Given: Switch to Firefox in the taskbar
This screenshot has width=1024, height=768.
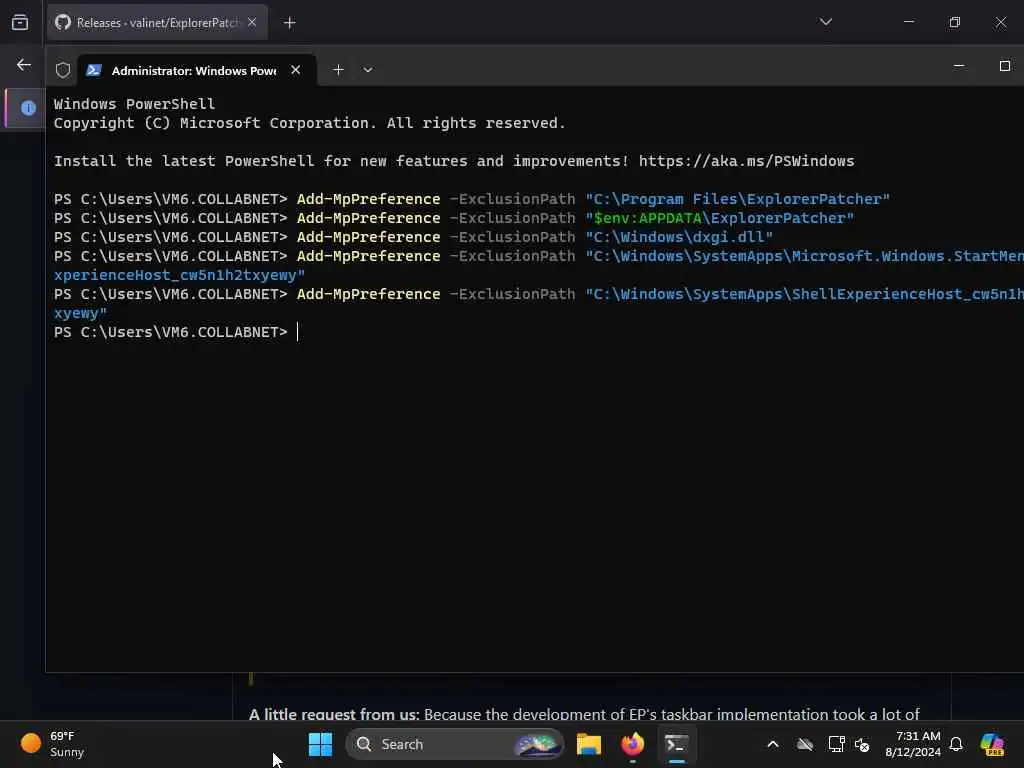Looking at the screenshot, I should 632,744.
